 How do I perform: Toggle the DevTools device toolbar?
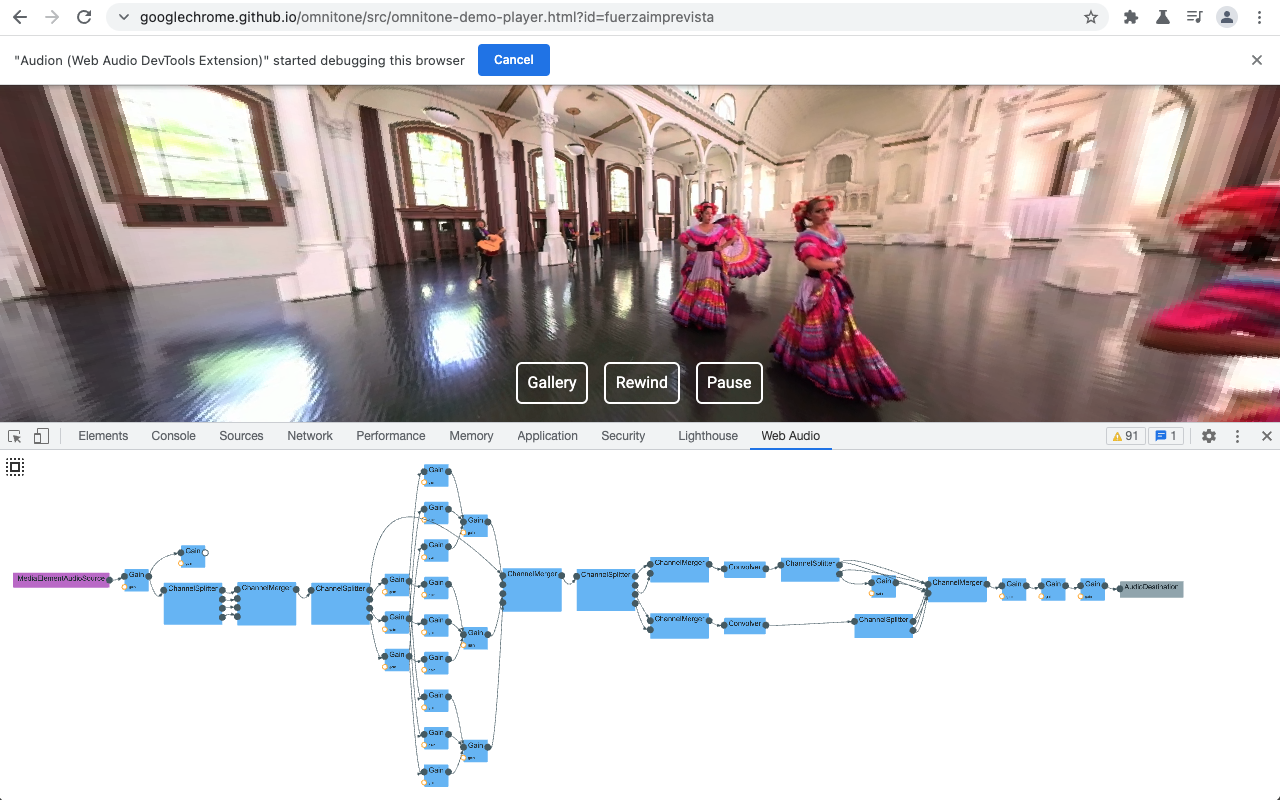(41, 436)
